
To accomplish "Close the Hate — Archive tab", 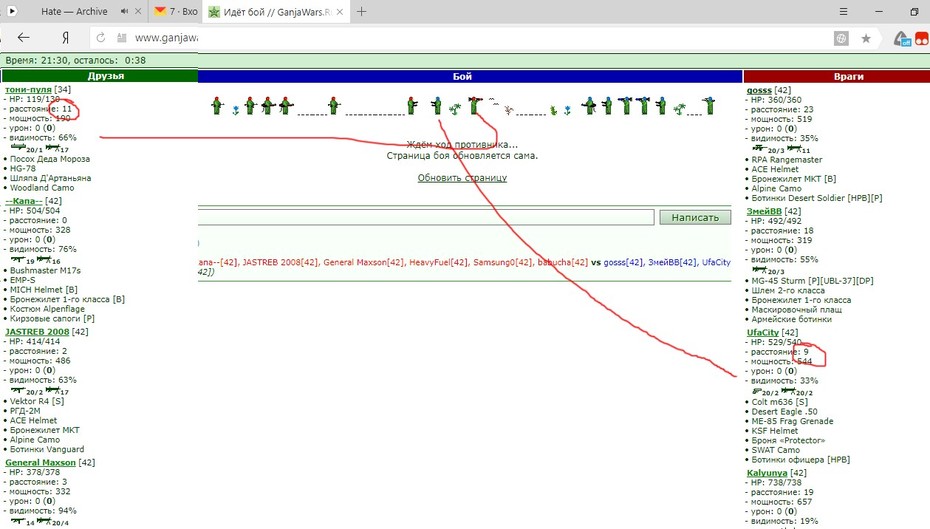I will (x=138, y=11).
